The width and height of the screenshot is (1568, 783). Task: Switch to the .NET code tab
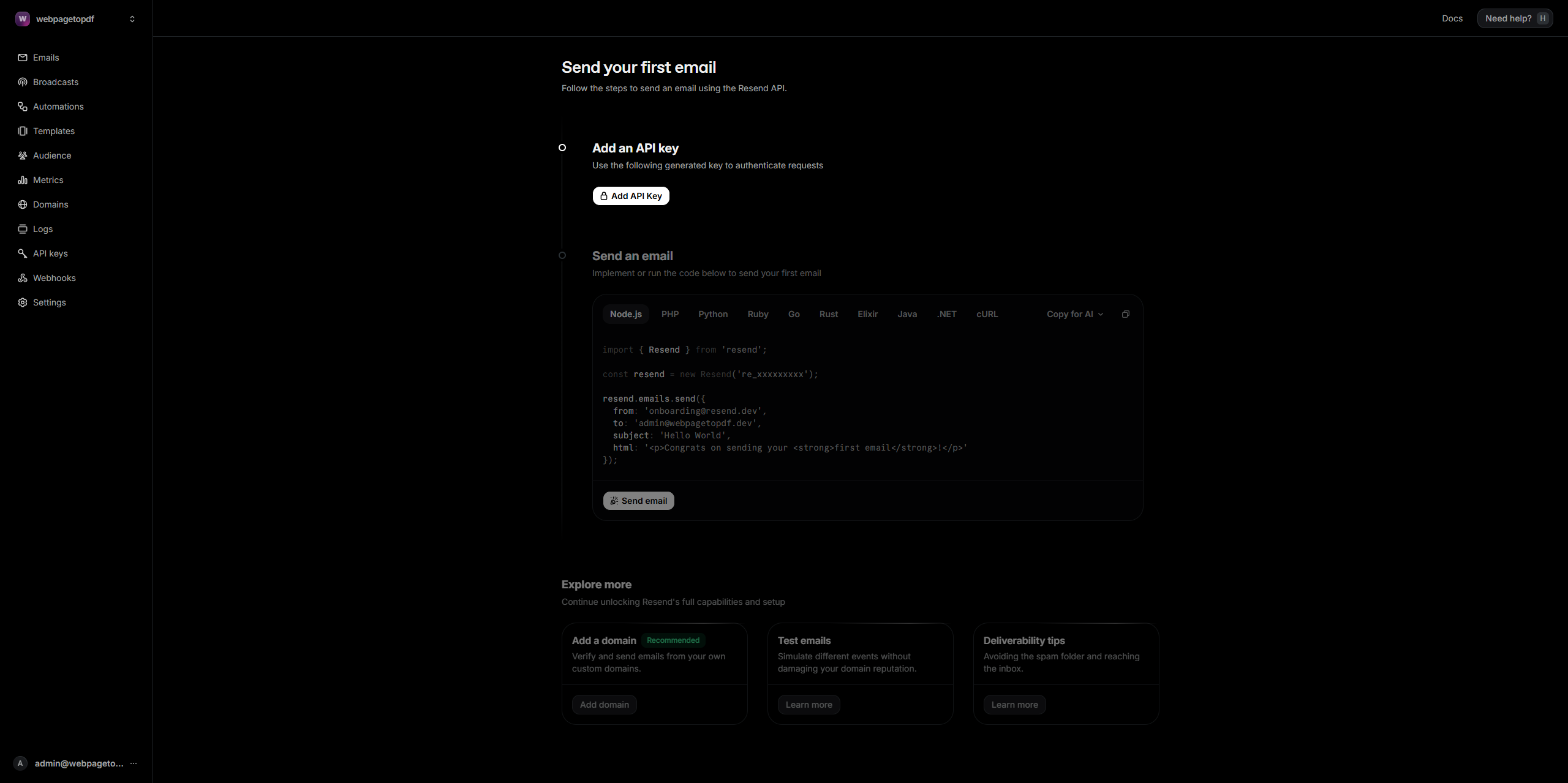[x=946, y=314]
